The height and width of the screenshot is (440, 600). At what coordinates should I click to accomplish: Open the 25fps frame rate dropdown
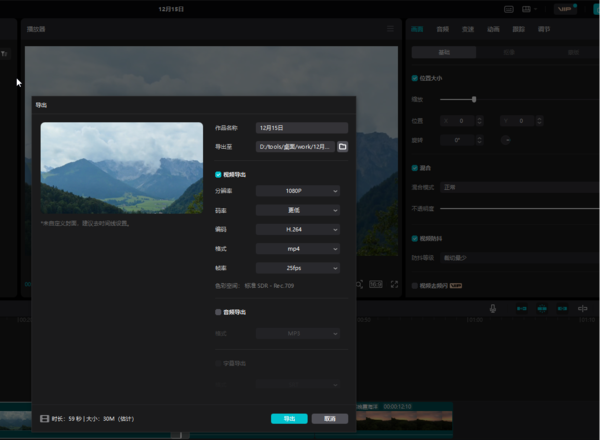[x=298, y=268]
